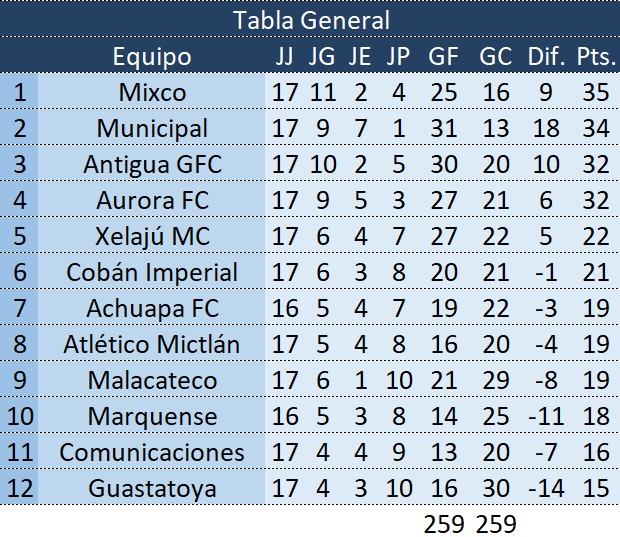Select the Malacateco team cell

click(152, 381)
